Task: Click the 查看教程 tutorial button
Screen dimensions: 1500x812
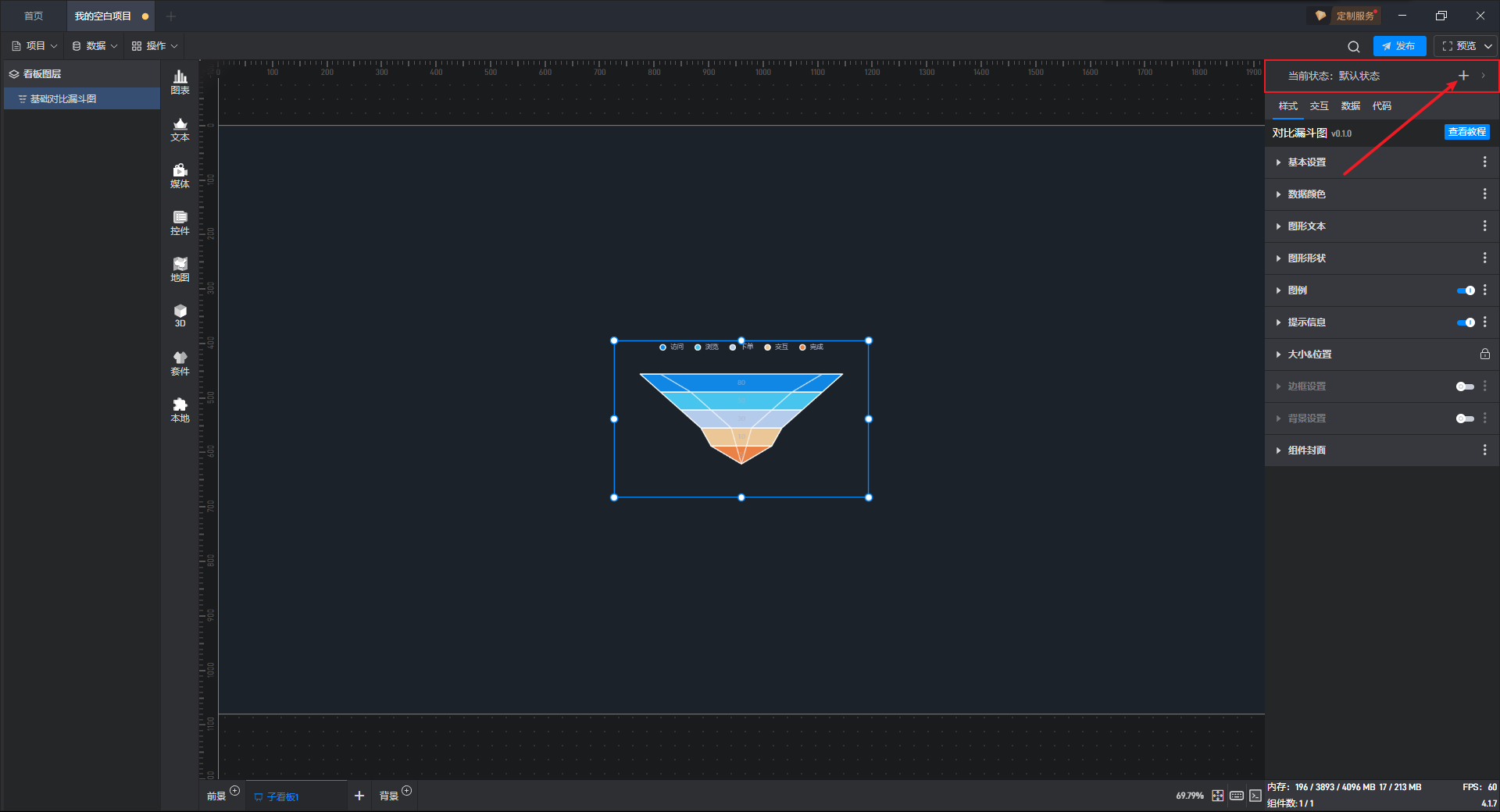Action: pos(1466,133)
